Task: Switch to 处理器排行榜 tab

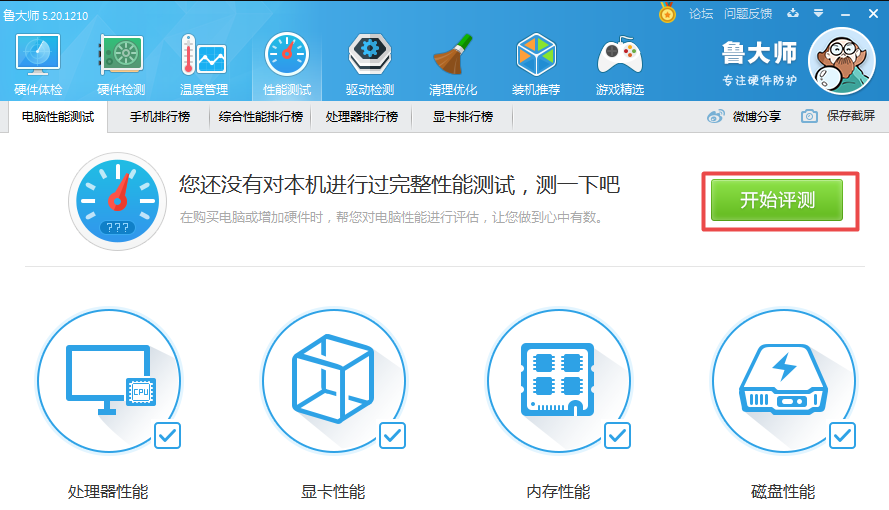Action: point(361,117)
